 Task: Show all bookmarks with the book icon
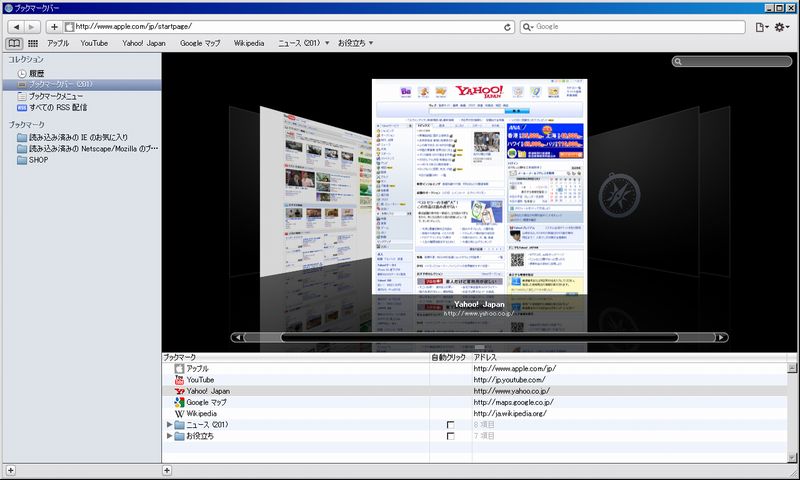14,43
